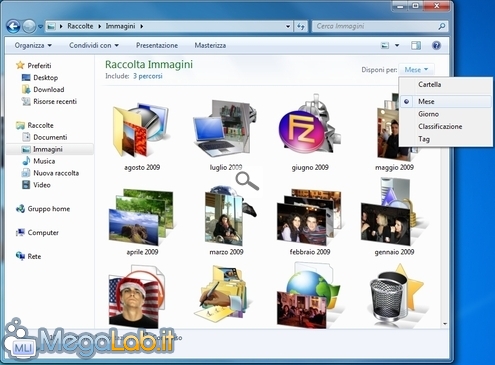Open the 3 percorsi link

pyautogui.click(x=148, y=76)
